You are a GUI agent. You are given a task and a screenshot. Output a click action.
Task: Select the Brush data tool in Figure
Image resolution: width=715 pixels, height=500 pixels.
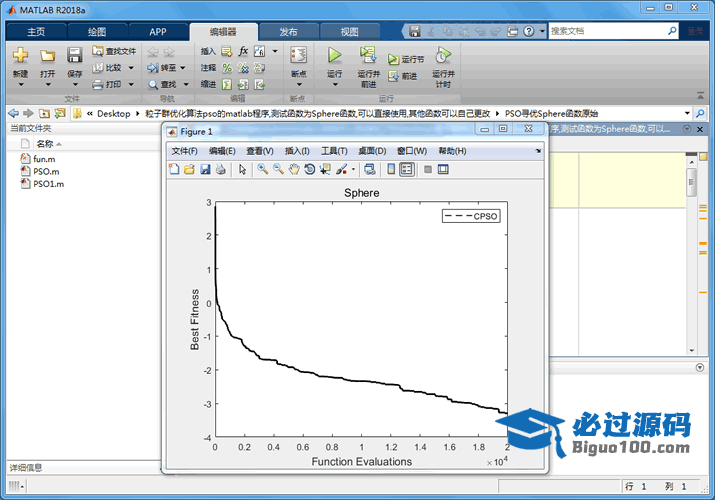point(342,170)
